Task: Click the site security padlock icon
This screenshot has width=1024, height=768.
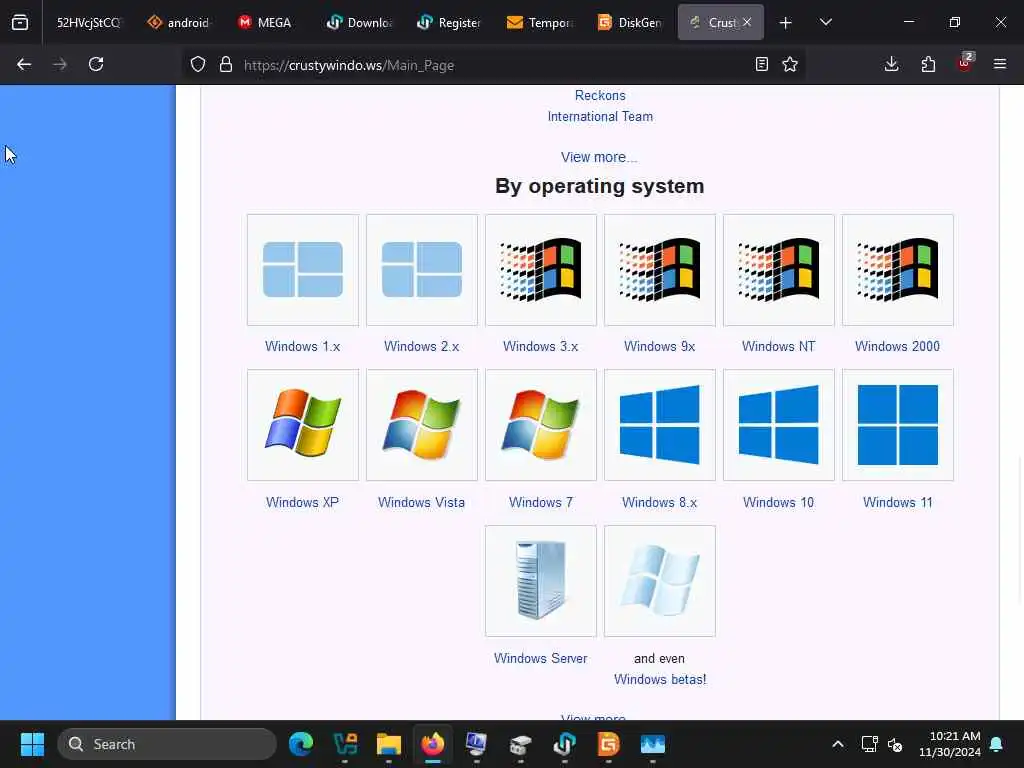Action: [x=226, y=65]
